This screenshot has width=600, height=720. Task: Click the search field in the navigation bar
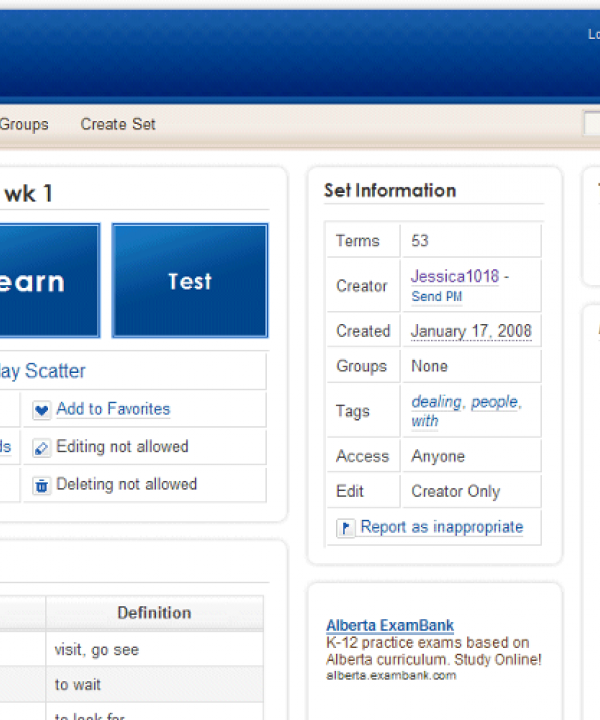click(591, 124)
